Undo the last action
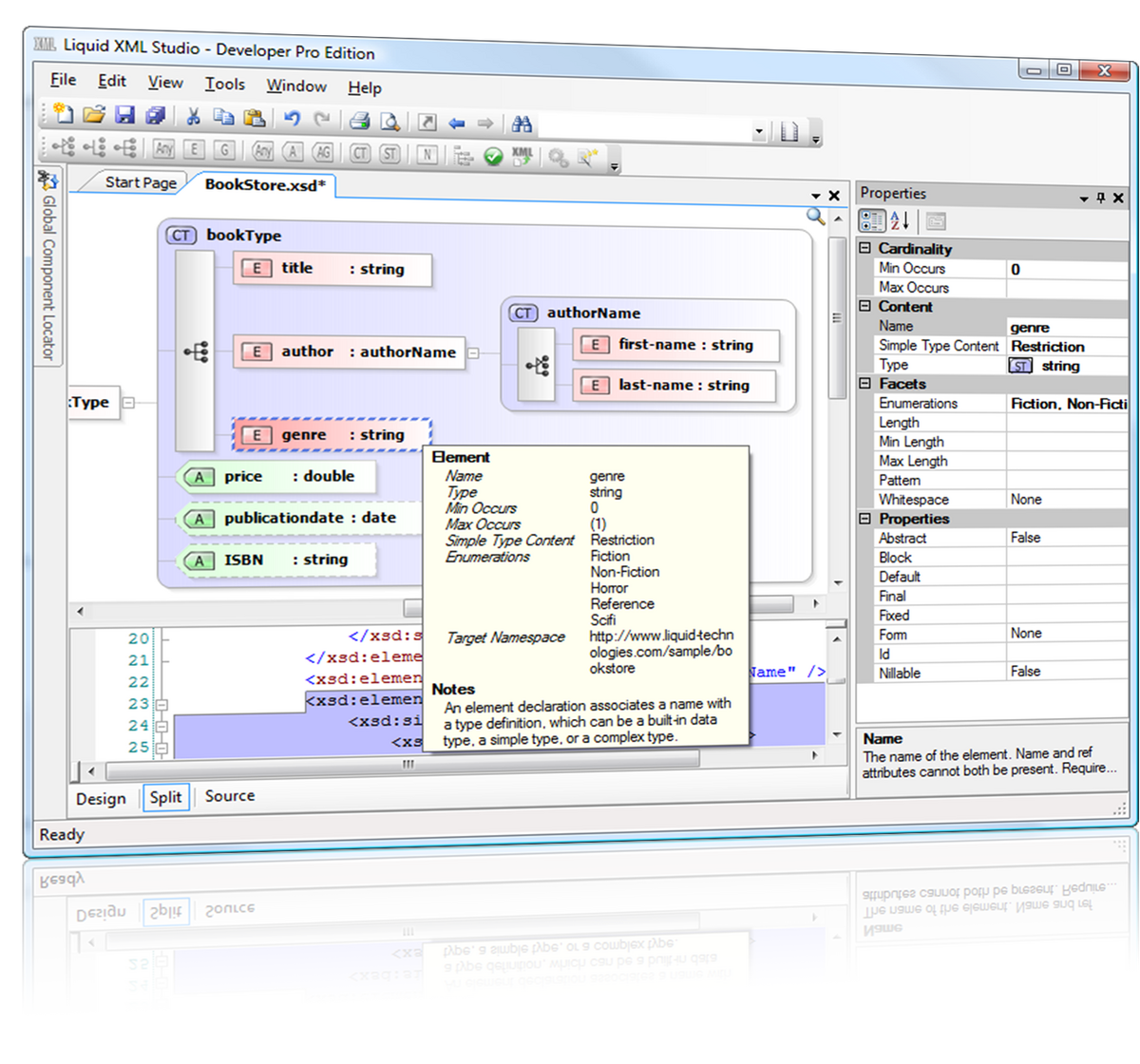 click(293, 119)
